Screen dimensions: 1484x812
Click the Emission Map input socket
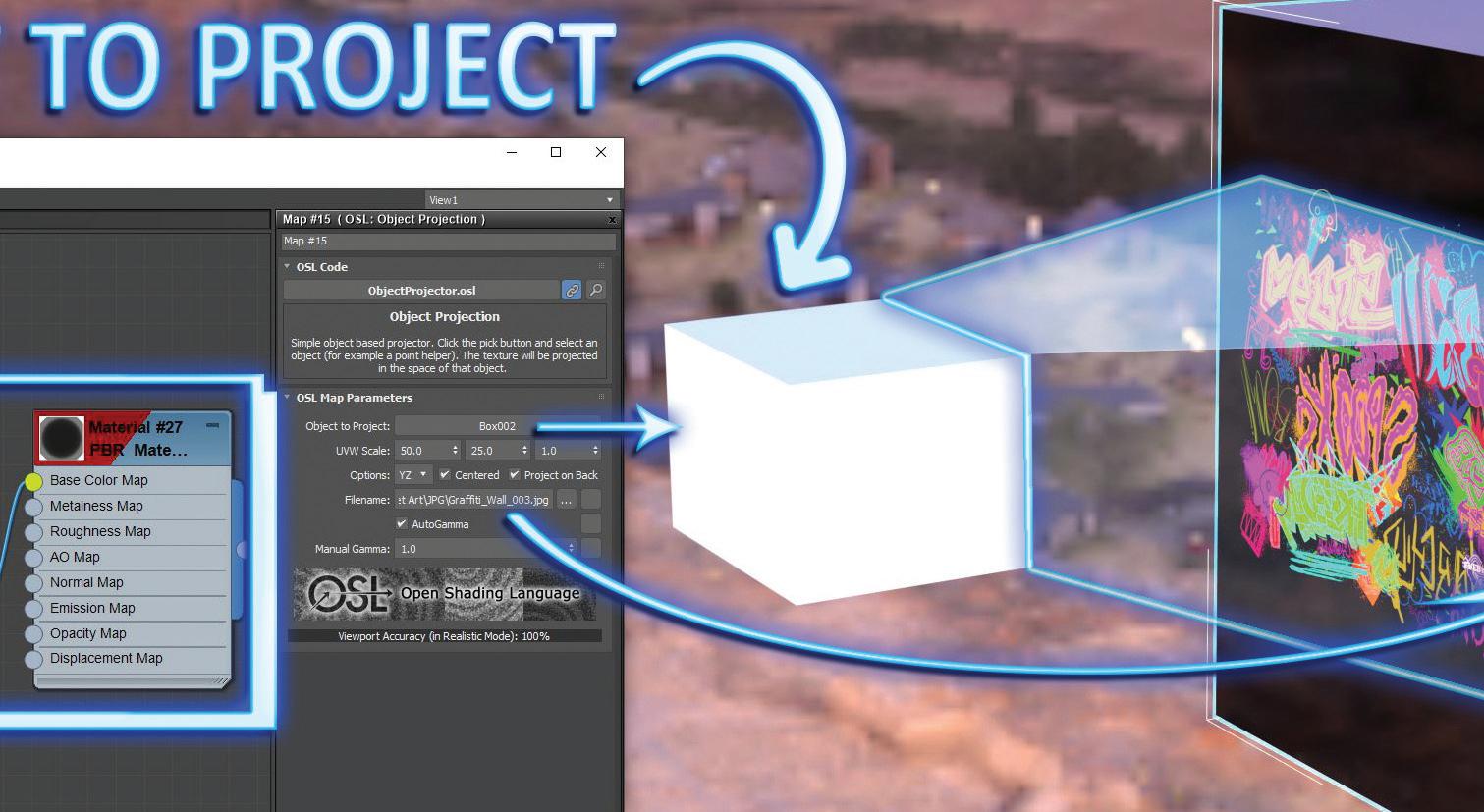pos(33,609)
